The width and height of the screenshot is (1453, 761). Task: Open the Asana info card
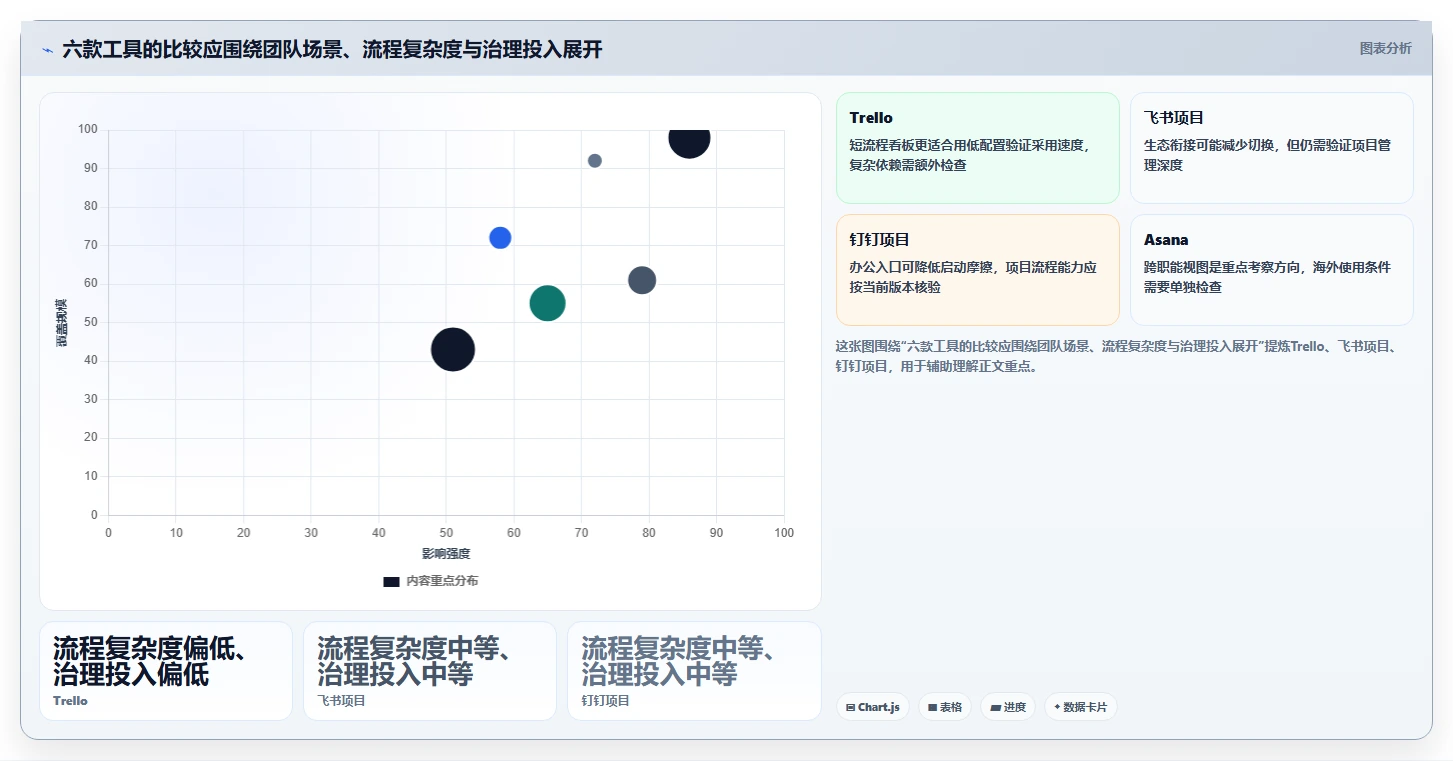click(1272, 270)
